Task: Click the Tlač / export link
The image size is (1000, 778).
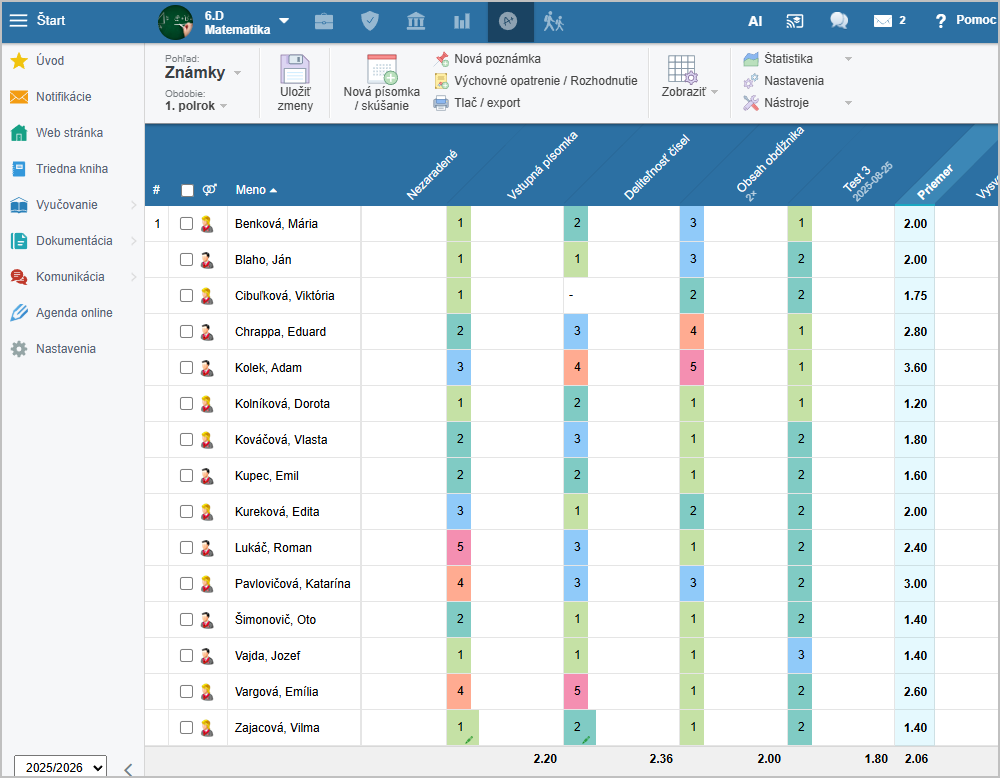Action: 487,102
